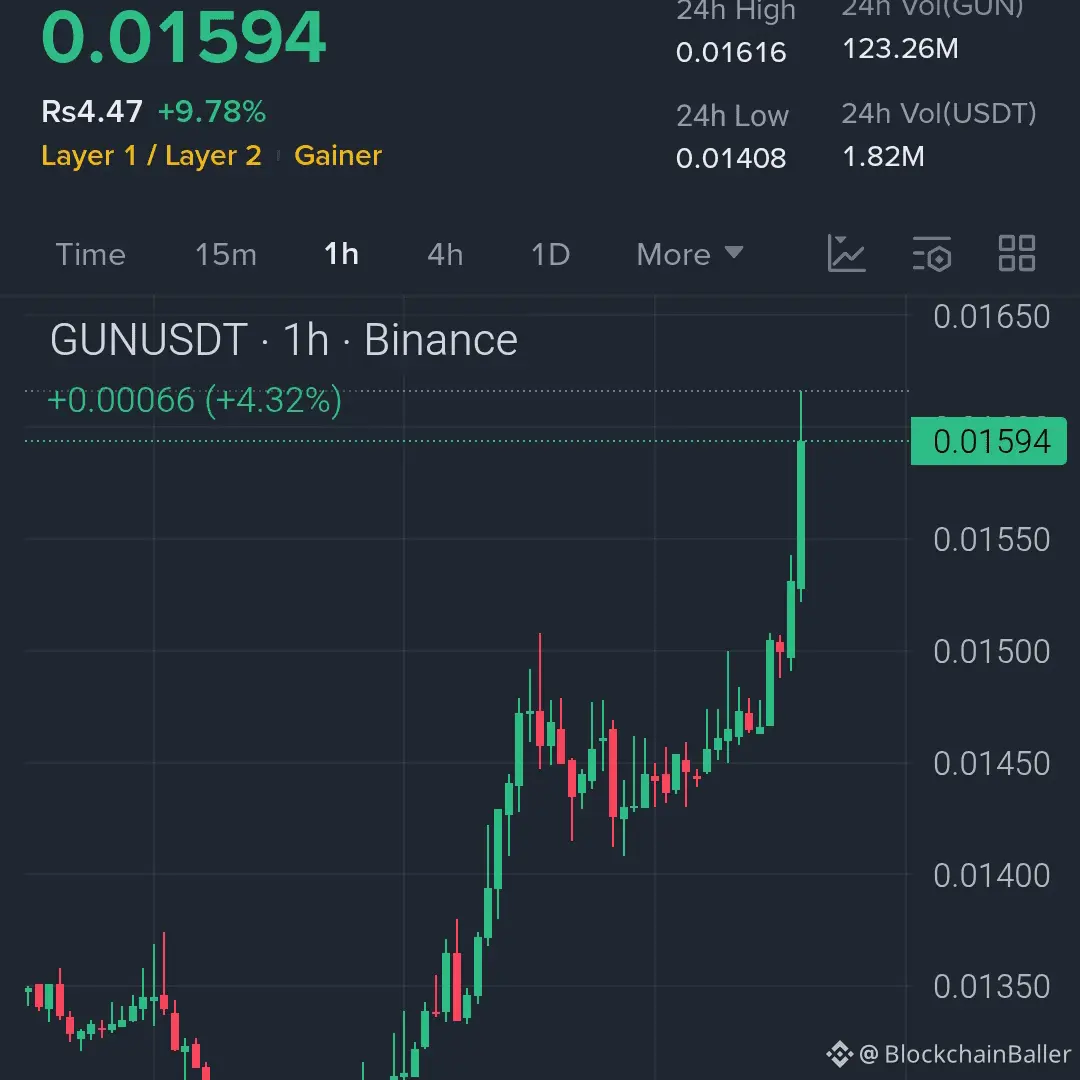The image size is (1080, 1080).
Task: Tap the 0.01594 current price label on axis
Action: [x=988, y=441]
